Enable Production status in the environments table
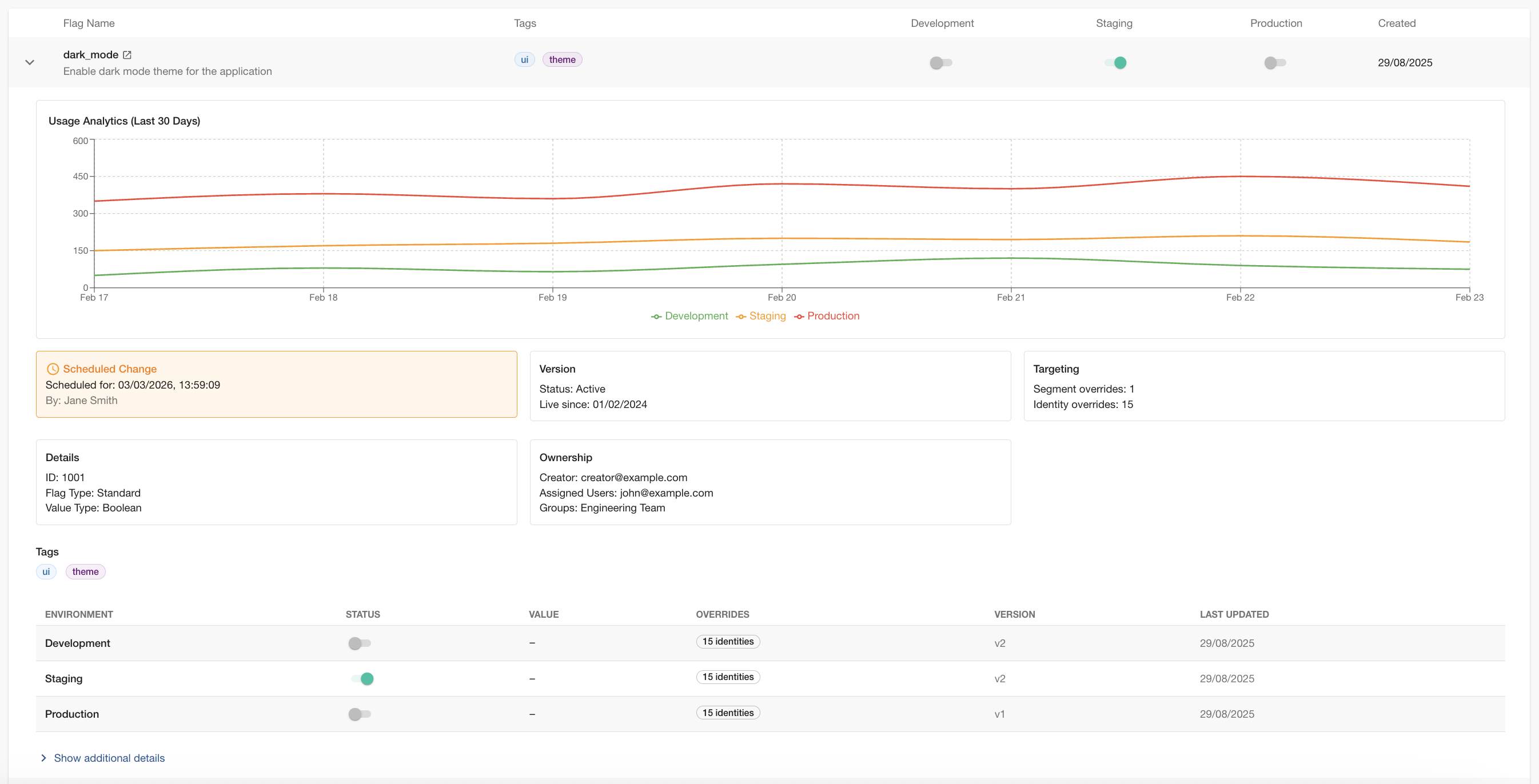 coord(360,714)
